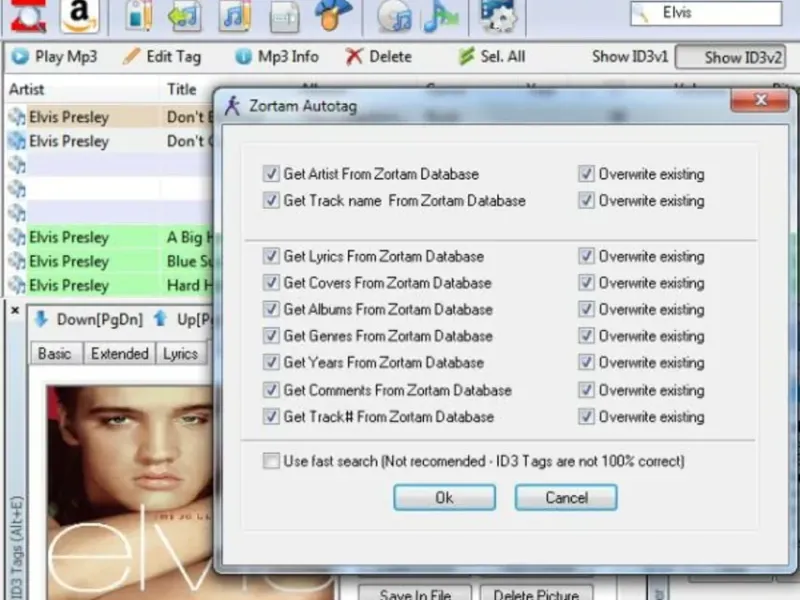The height and width of the screenshot is (600, 800).
Task: Select the Elvis Presley 'Hard' row
Action: (x=110, y=285)
